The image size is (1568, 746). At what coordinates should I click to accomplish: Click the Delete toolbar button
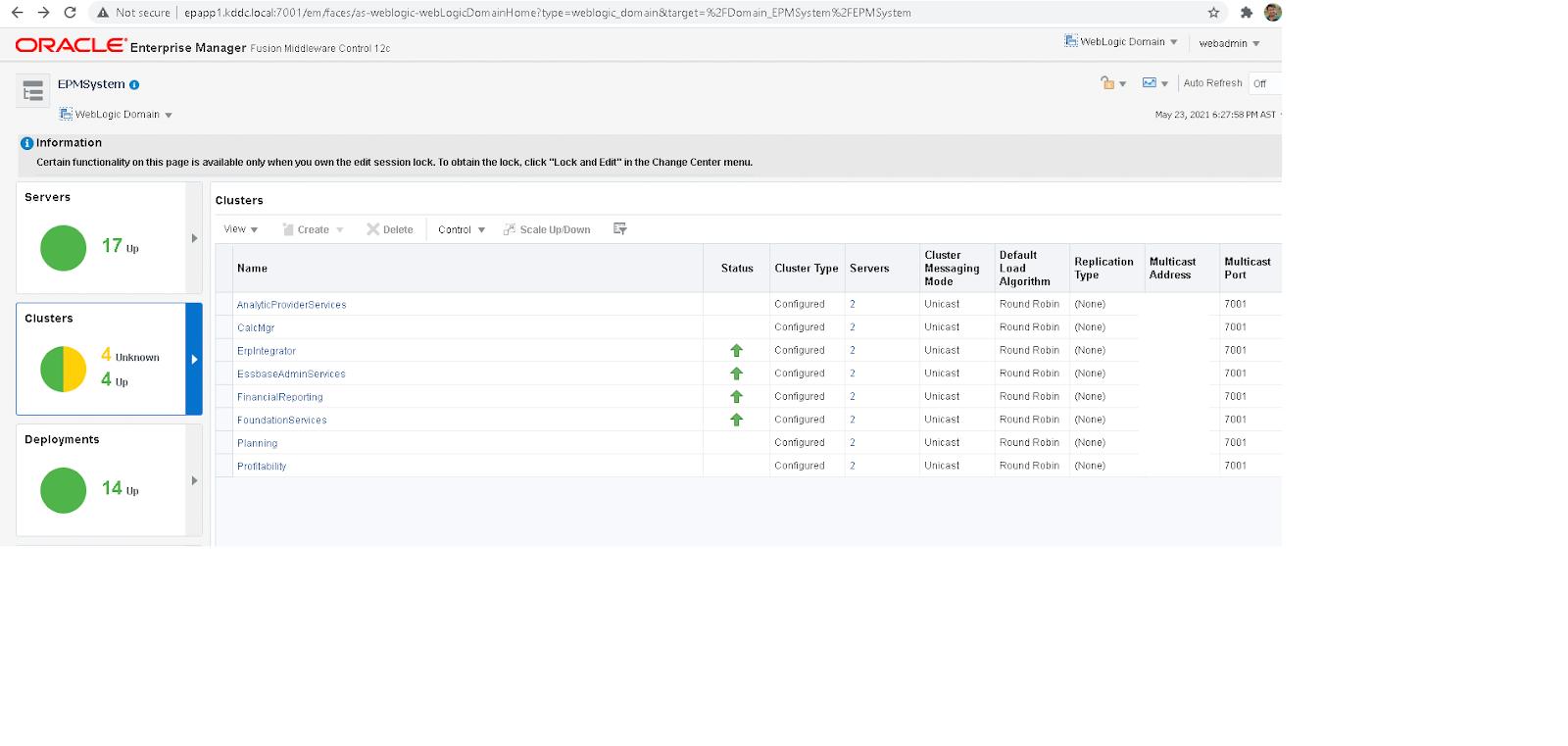390,229
